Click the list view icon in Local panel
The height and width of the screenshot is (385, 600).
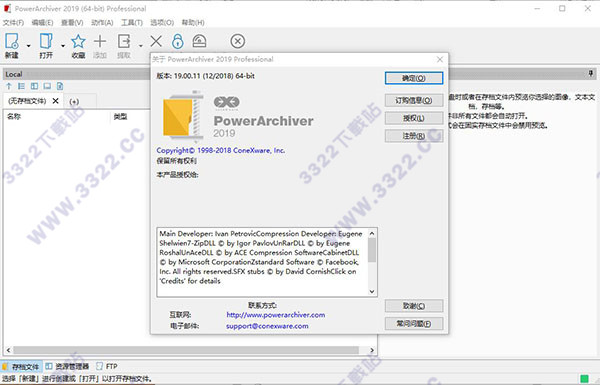click(21, 86)
